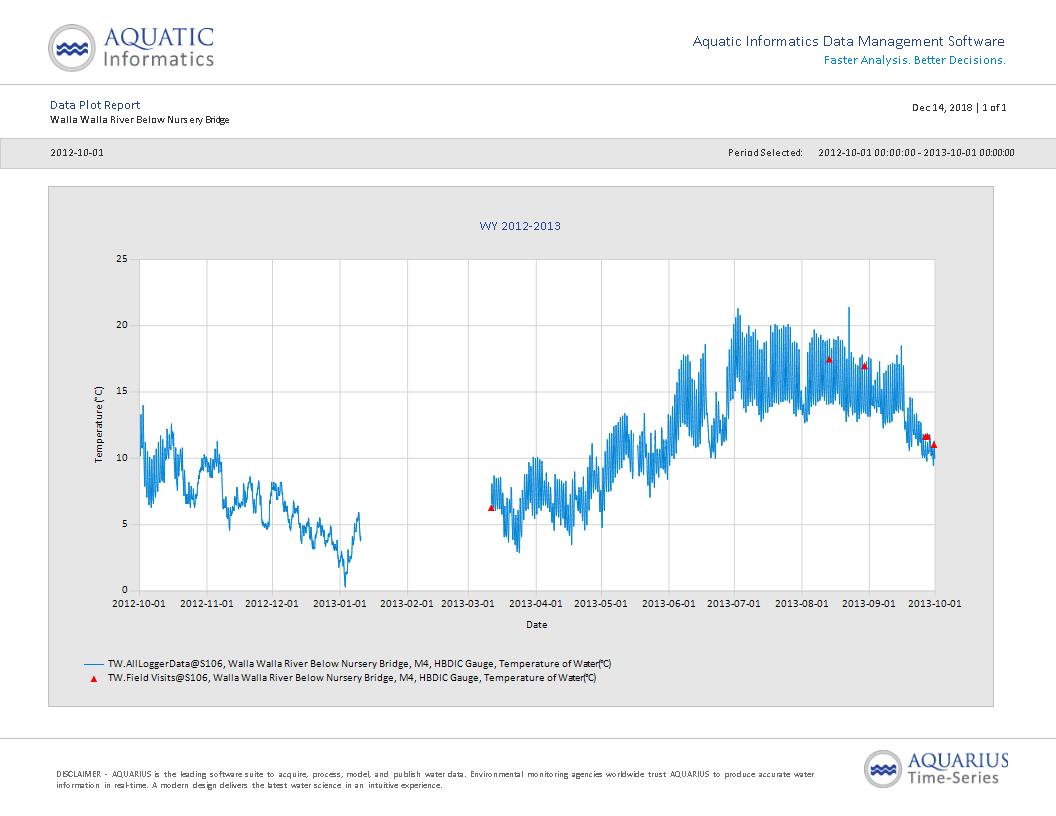
Task: Click the x-axis label 2013-03-01
Action: pos(468,603)
